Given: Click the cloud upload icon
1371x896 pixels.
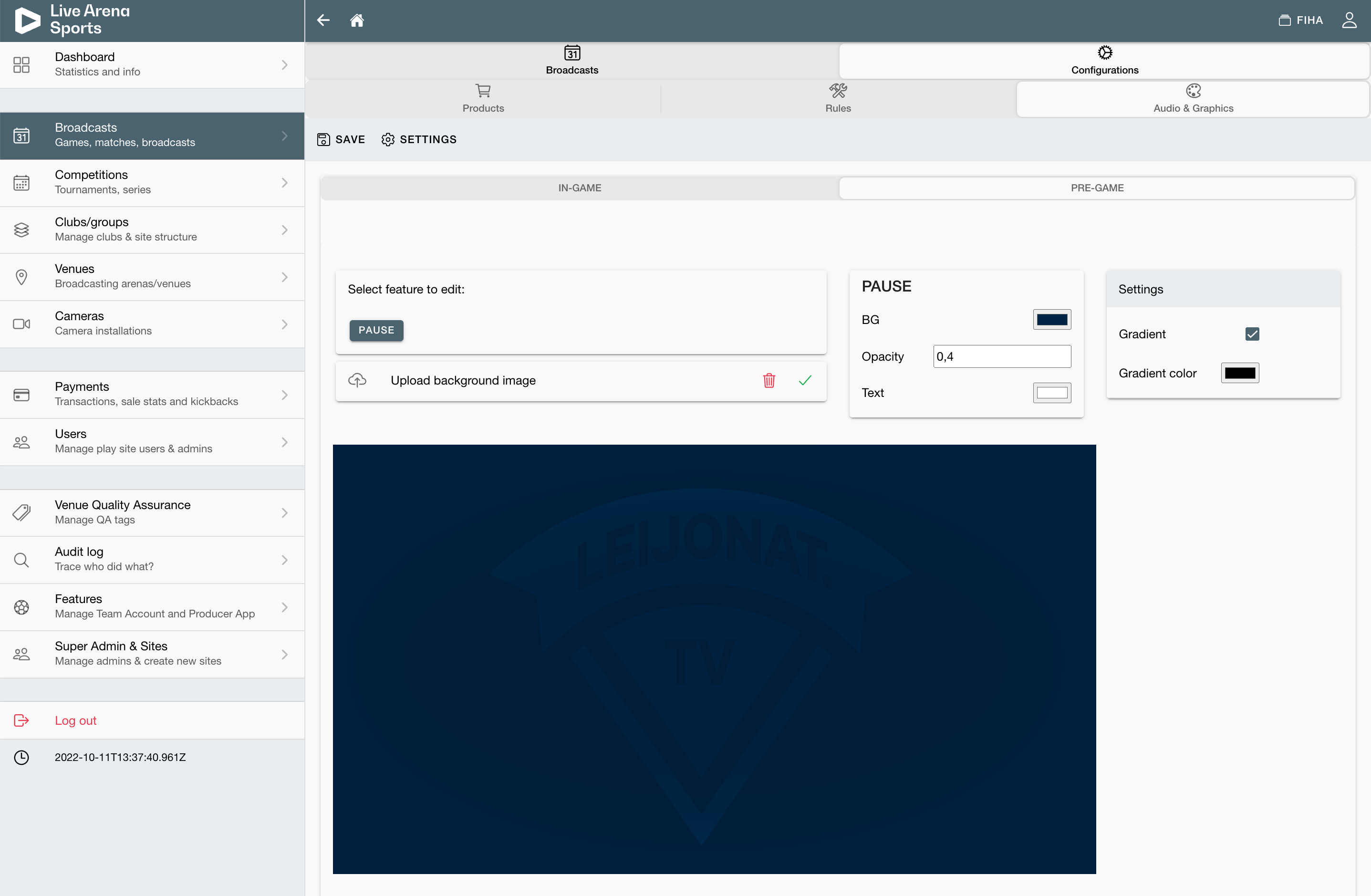Looking at the screenshot, I should point(357,380).
